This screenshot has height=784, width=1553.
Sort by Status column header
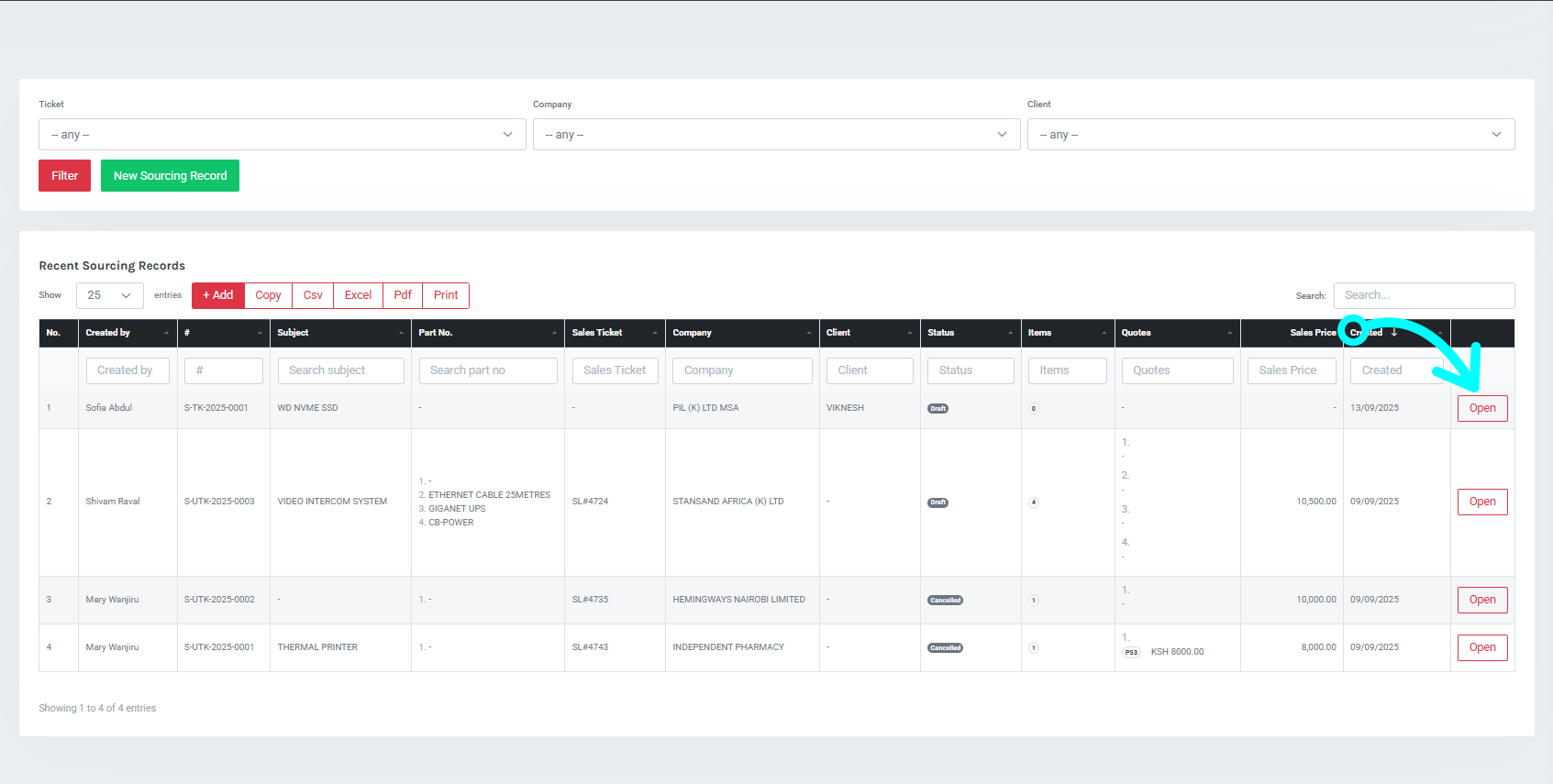(970, 333)
